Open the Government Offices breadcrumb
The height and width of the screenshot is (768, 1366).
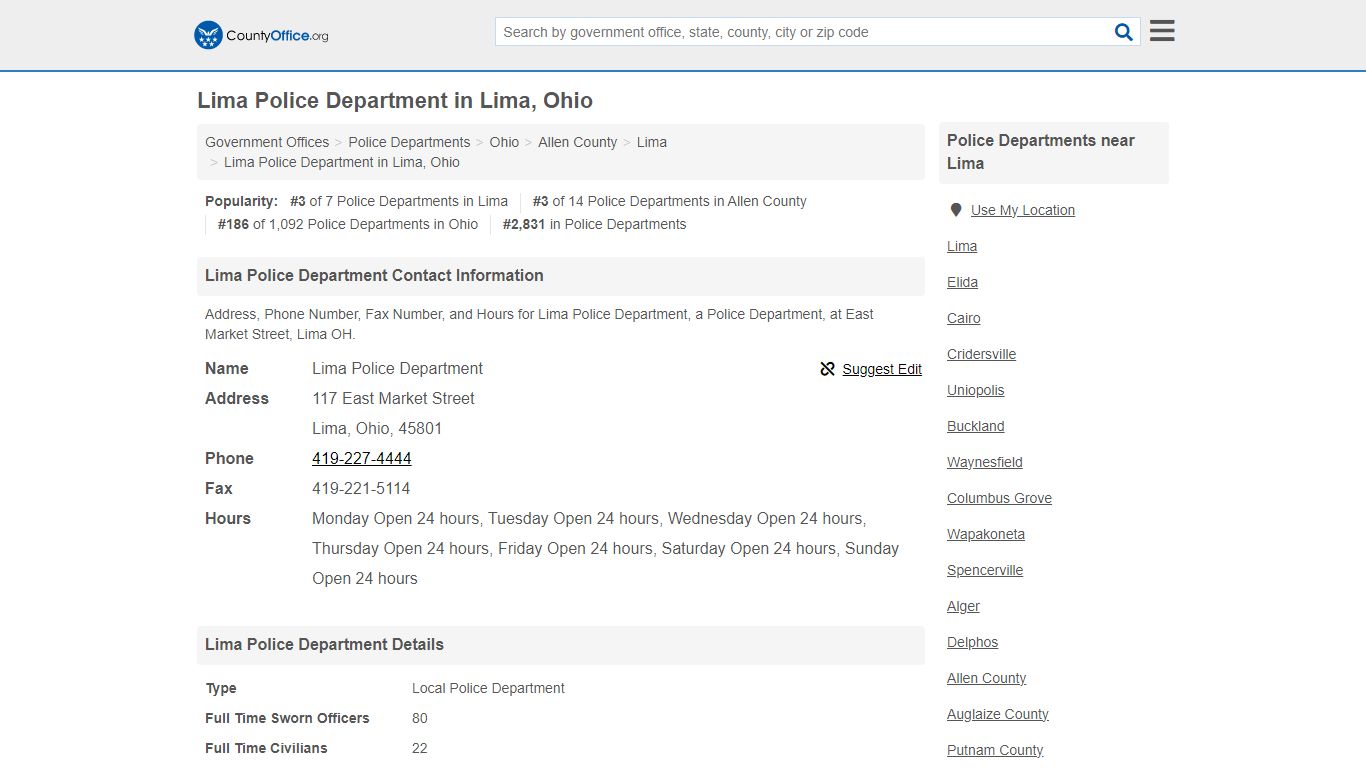coord(267,142)
